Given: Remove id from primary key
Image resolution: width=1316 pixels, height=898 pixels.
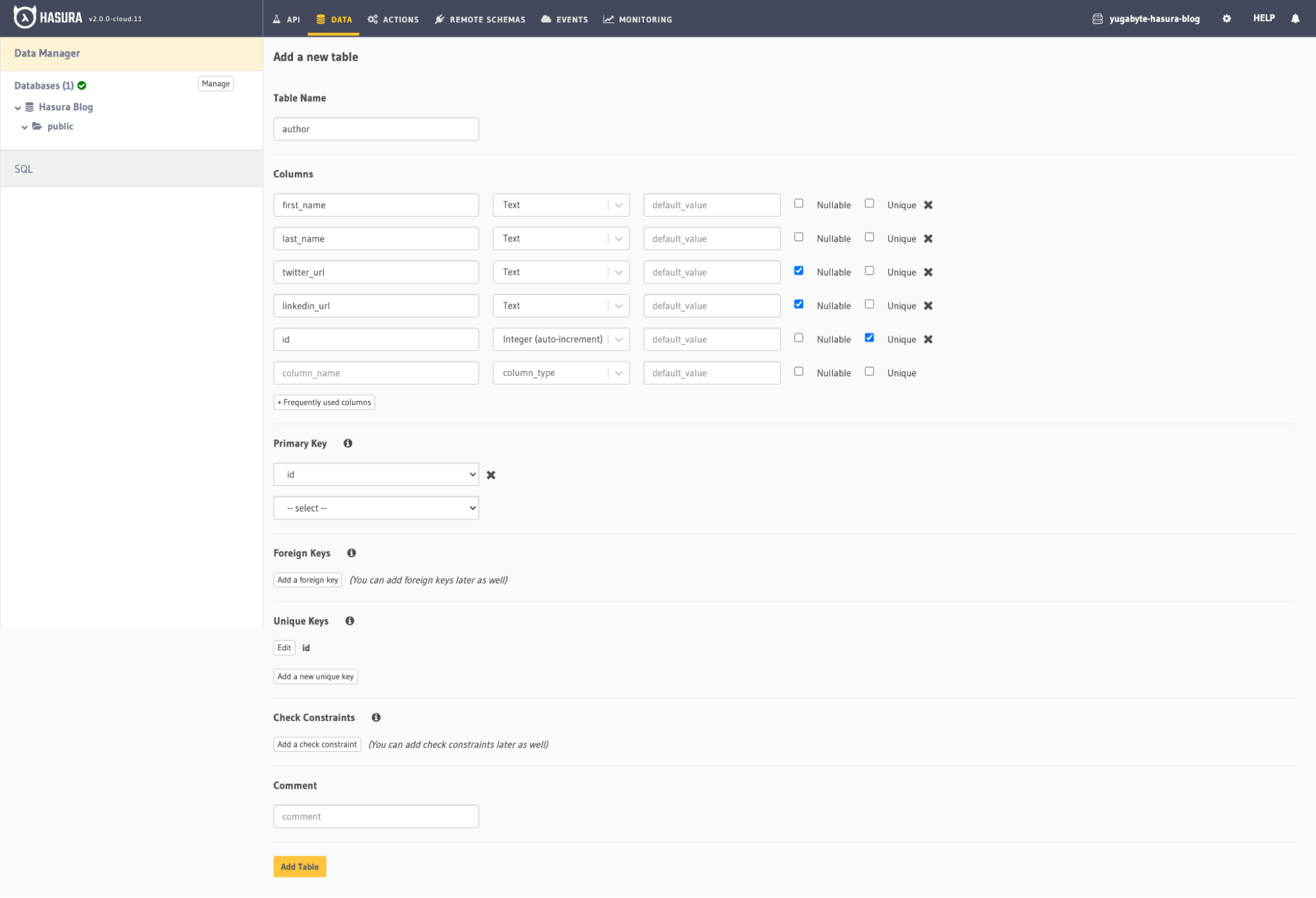Looking at the screenshot, I should 491,475.
